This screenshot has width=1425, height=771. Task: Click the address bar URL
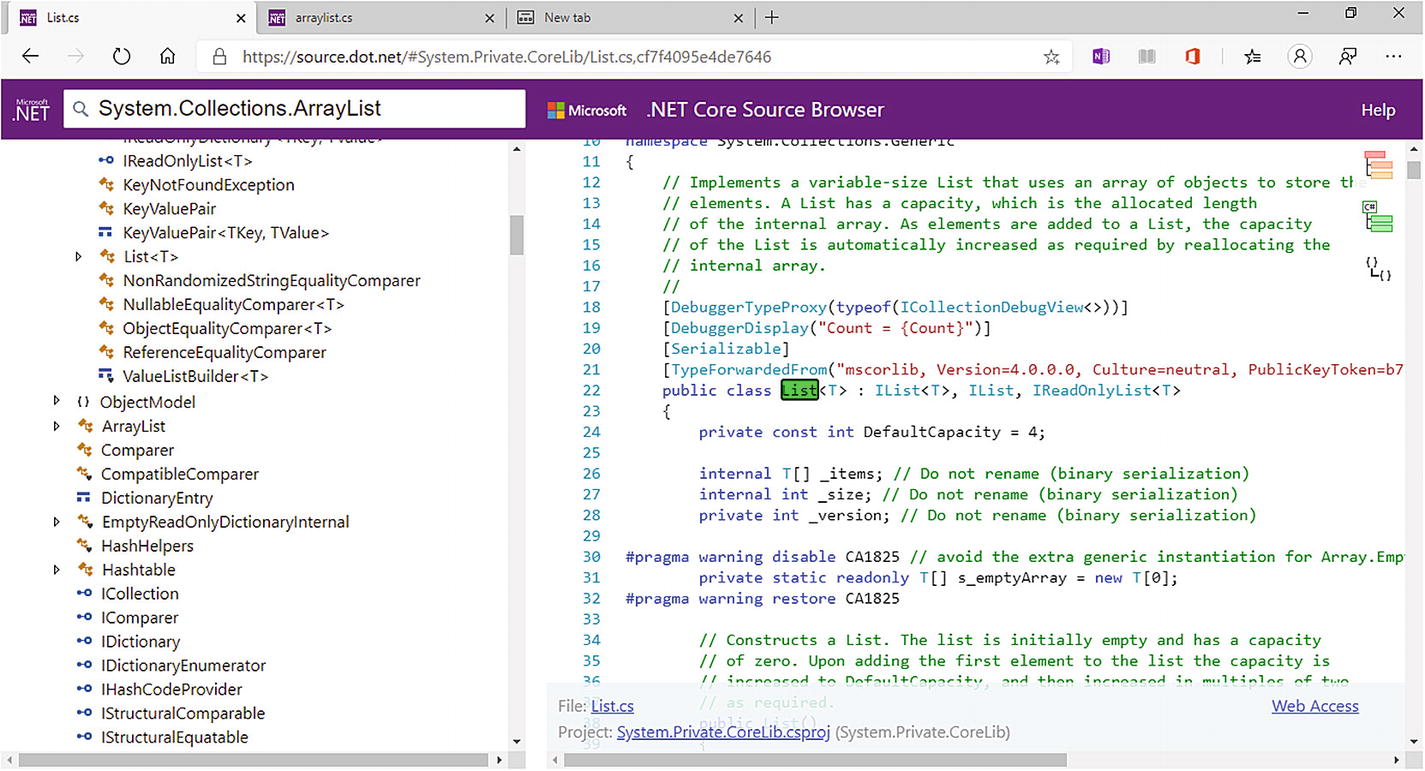pos(507,57)
